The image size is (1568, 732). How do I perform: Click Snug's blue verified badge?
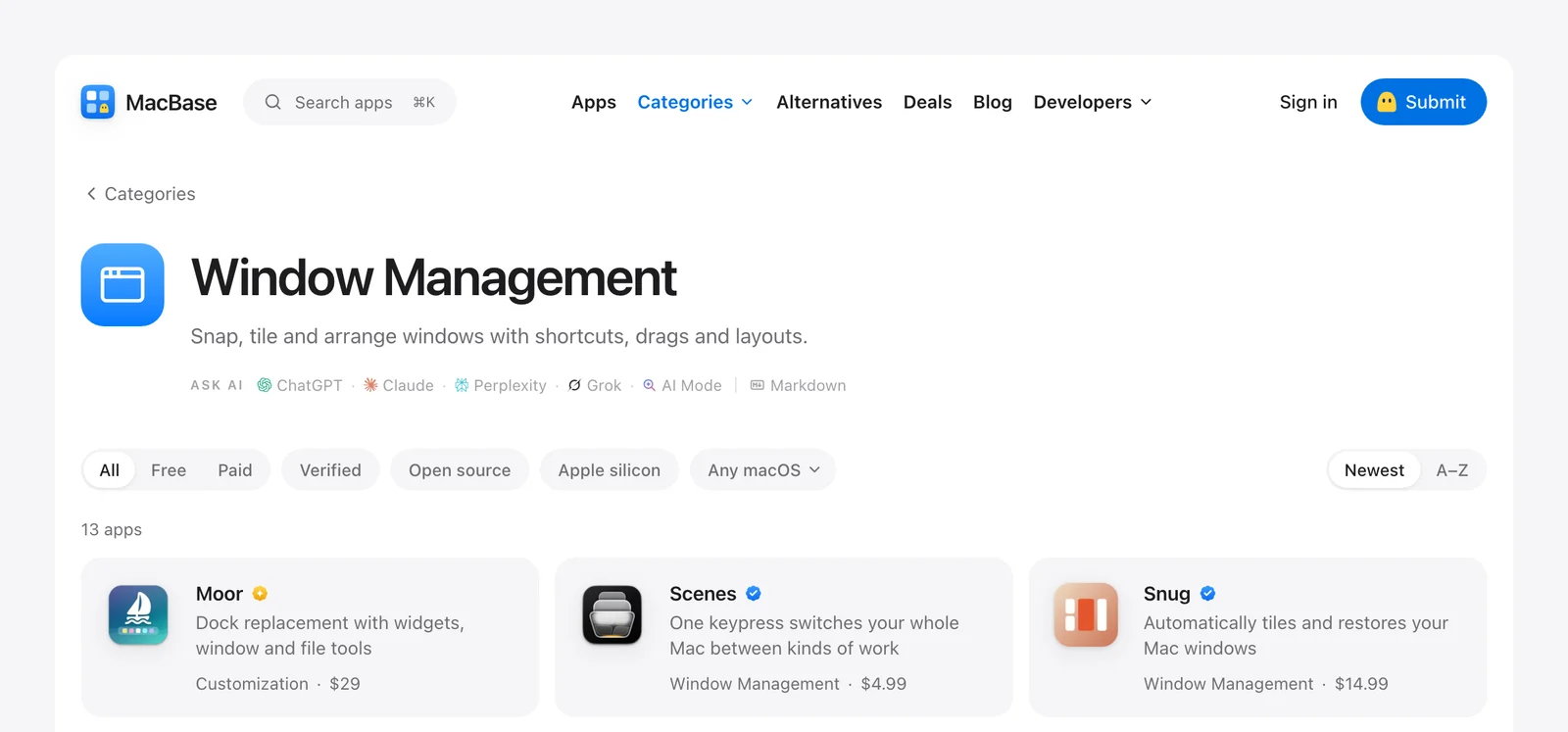[1207, 594]
